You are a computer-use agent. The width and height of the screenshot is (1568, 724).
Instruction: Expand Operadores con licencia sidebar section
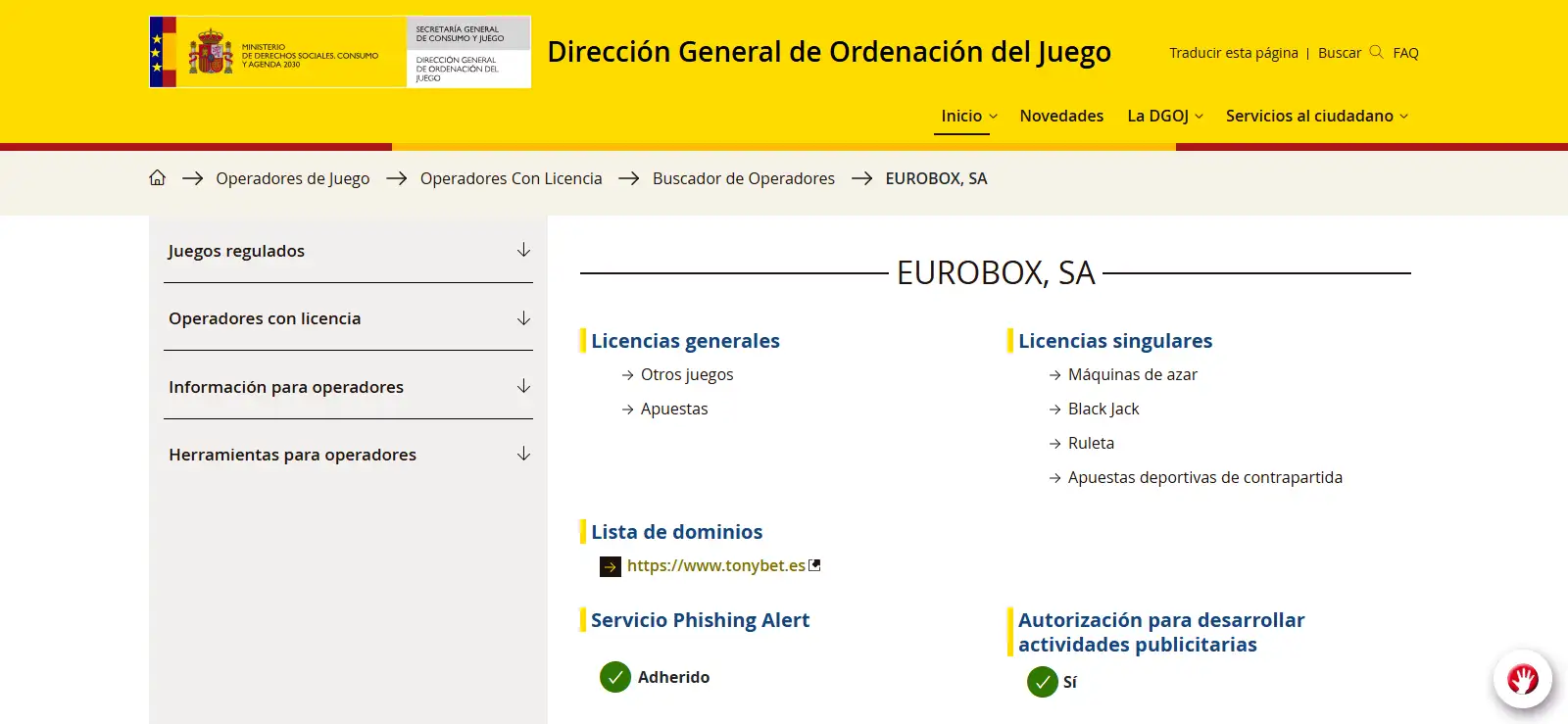tap(348, 317)
